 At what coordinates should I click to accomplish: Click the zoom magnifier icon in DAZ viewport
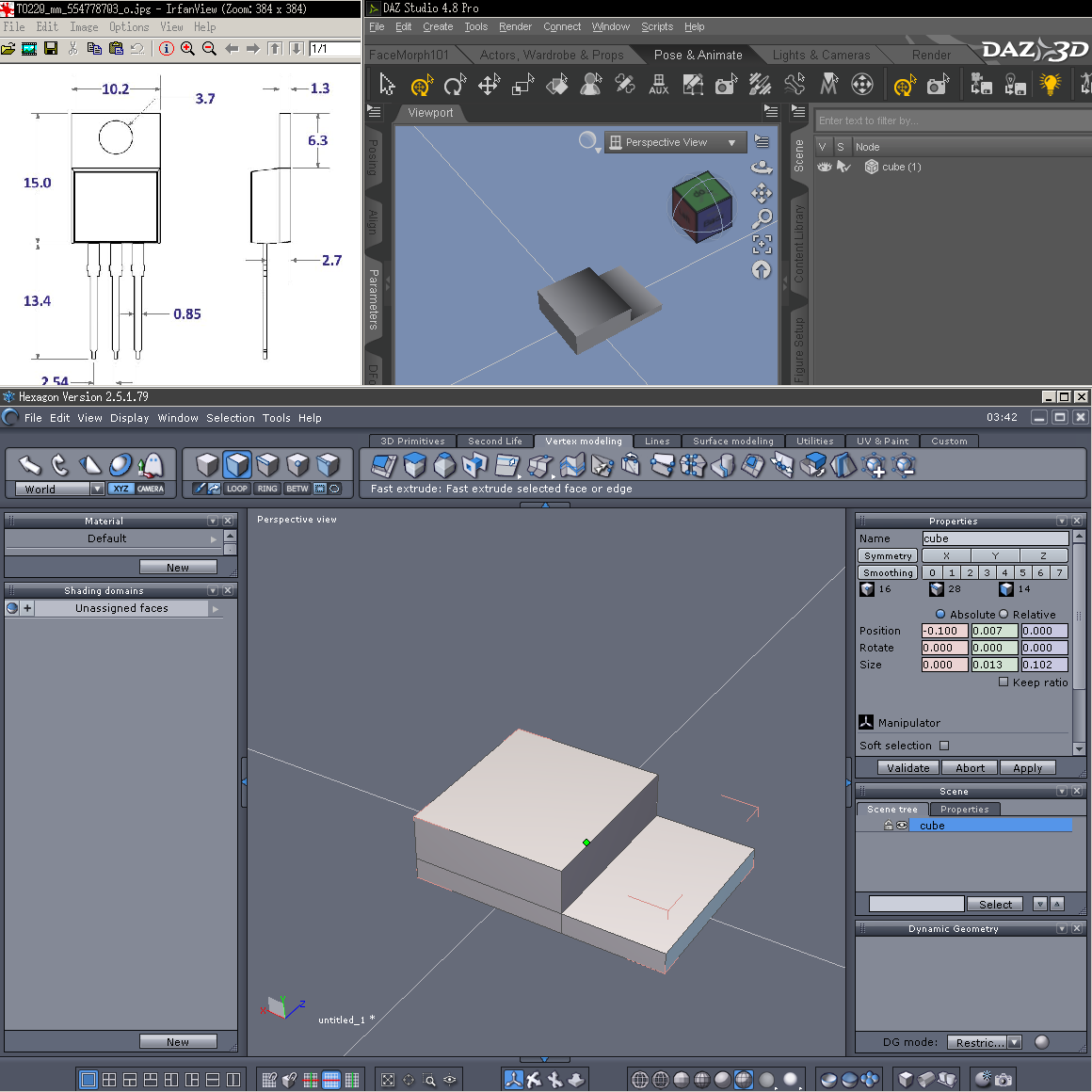click(x=762, y=218)
